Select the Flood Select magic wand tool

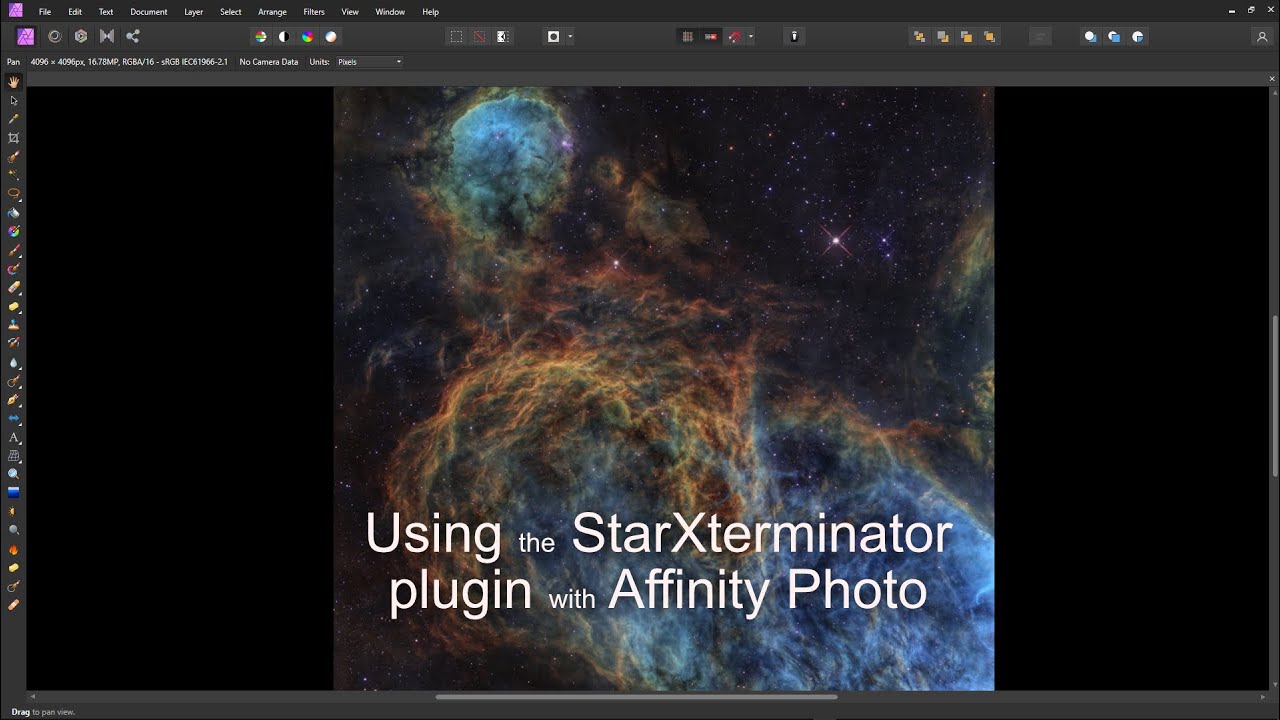click(x=14, y=175)
